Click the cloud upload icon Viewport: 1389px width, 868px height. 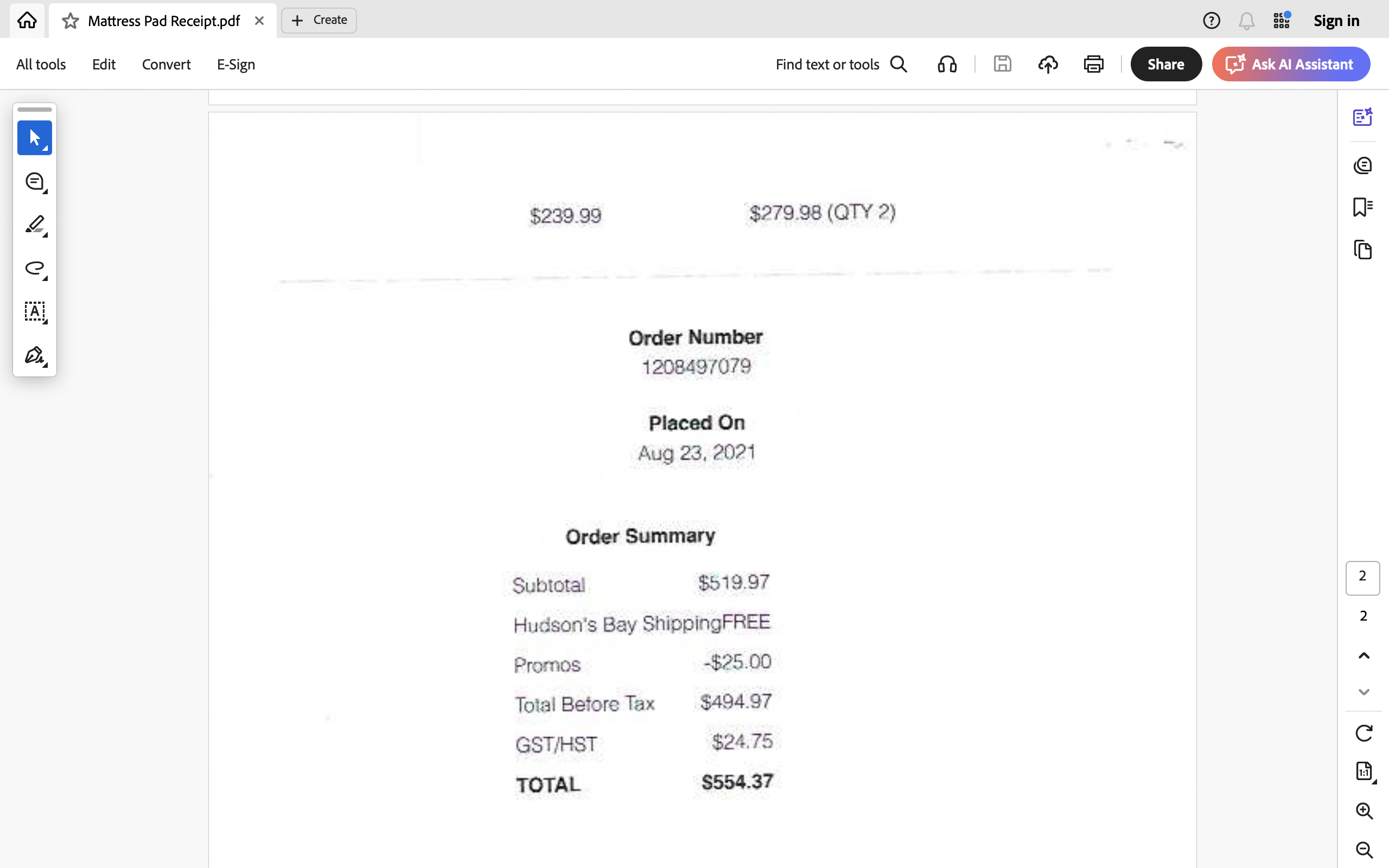(x=1048, y=65)
